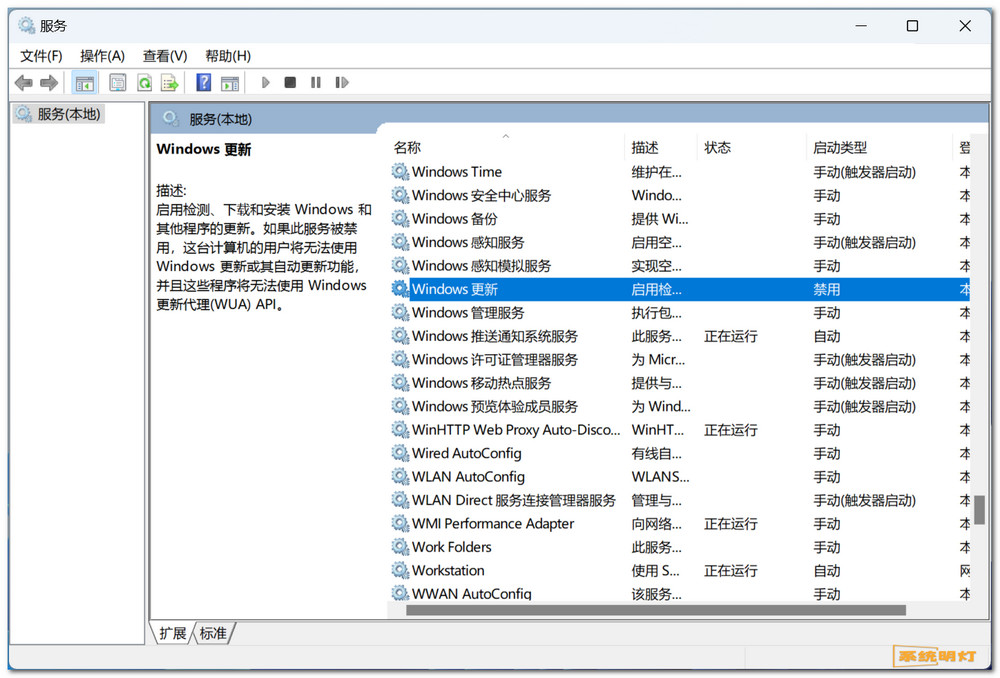Screen dimensions: 1000x678
Task: Select the Windows 许可证管理器服务 row
Action: click(679, 359)
